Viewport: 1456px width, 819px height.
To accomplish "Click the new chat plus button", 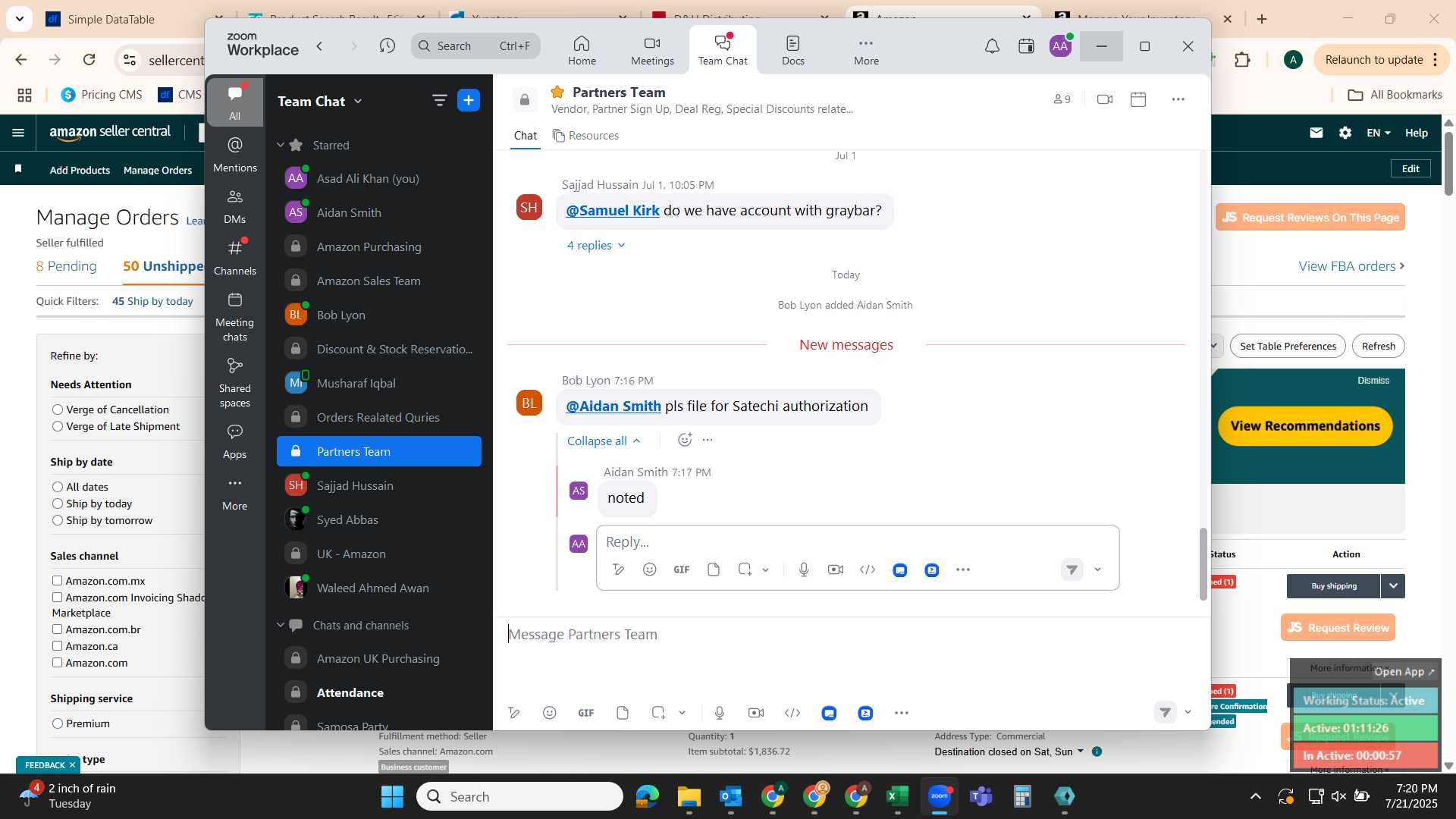I will [x=469, y=100].
